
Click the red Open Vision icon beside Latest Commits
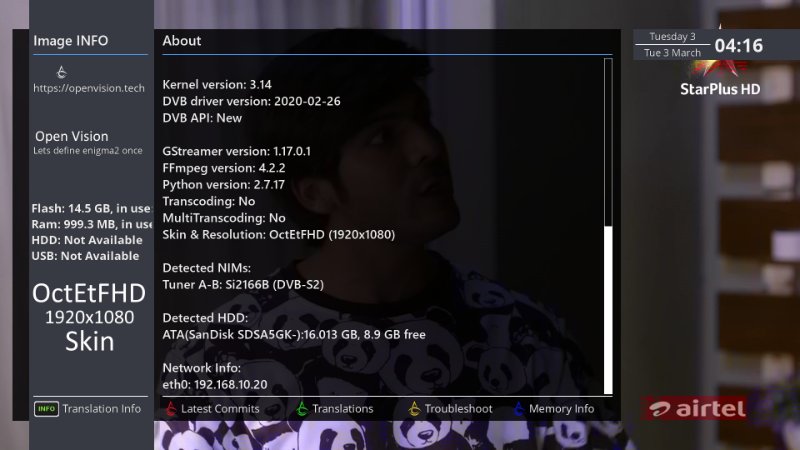[x=171, y=408]
